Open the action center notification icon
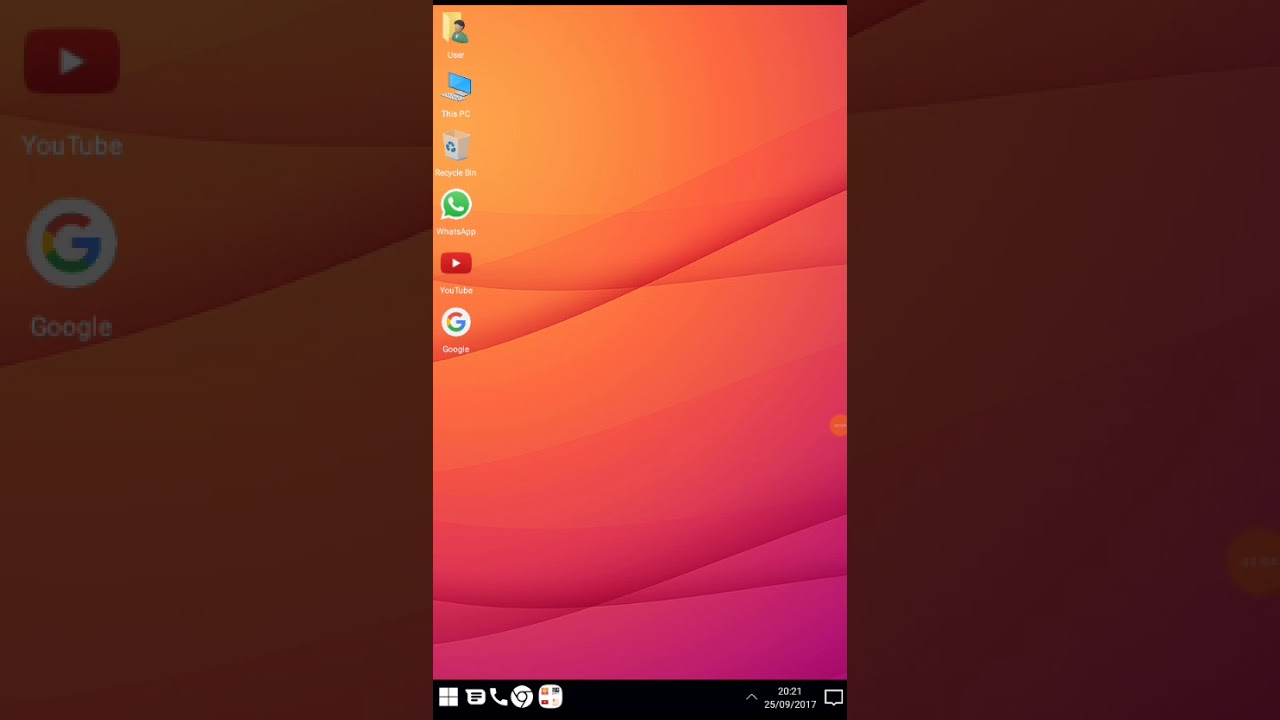The height and width of the screenshot is (720, 1280). coord(833,697)
